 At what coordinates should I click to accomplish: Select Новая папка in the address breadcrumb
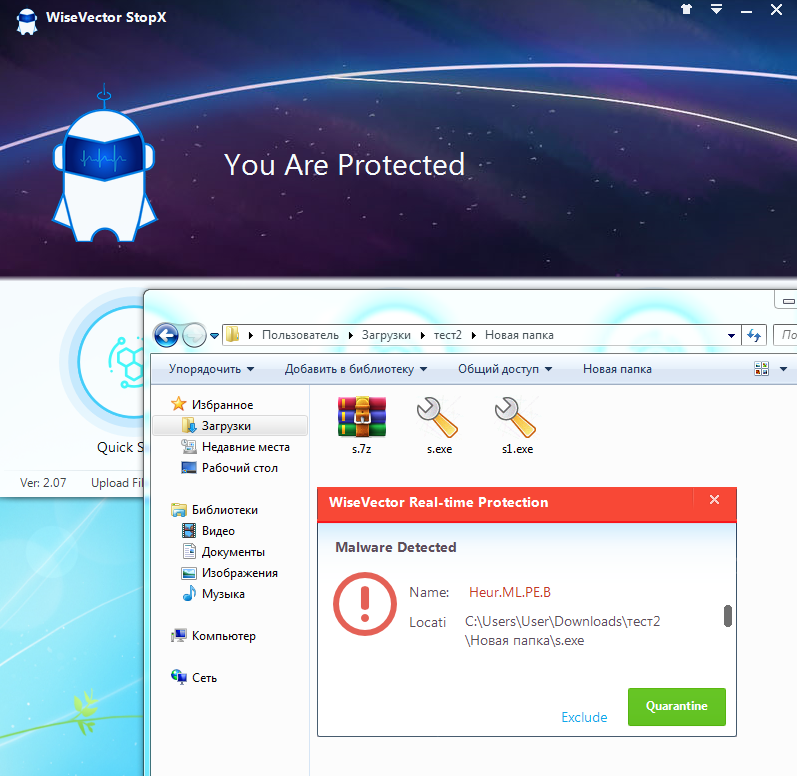click(519, 335)
